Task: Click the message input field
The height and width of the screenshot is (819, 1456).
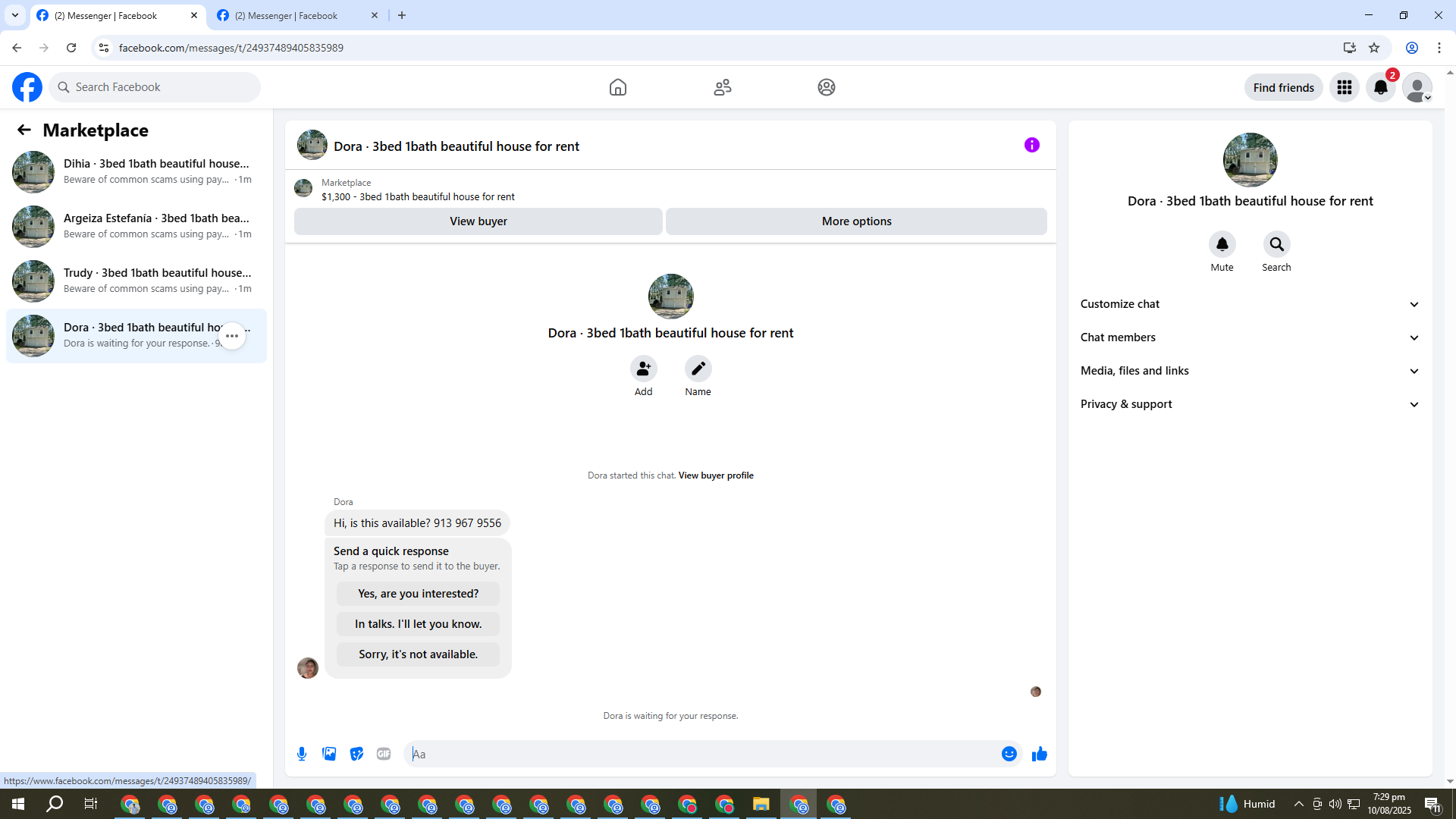Action: (701, 754)
